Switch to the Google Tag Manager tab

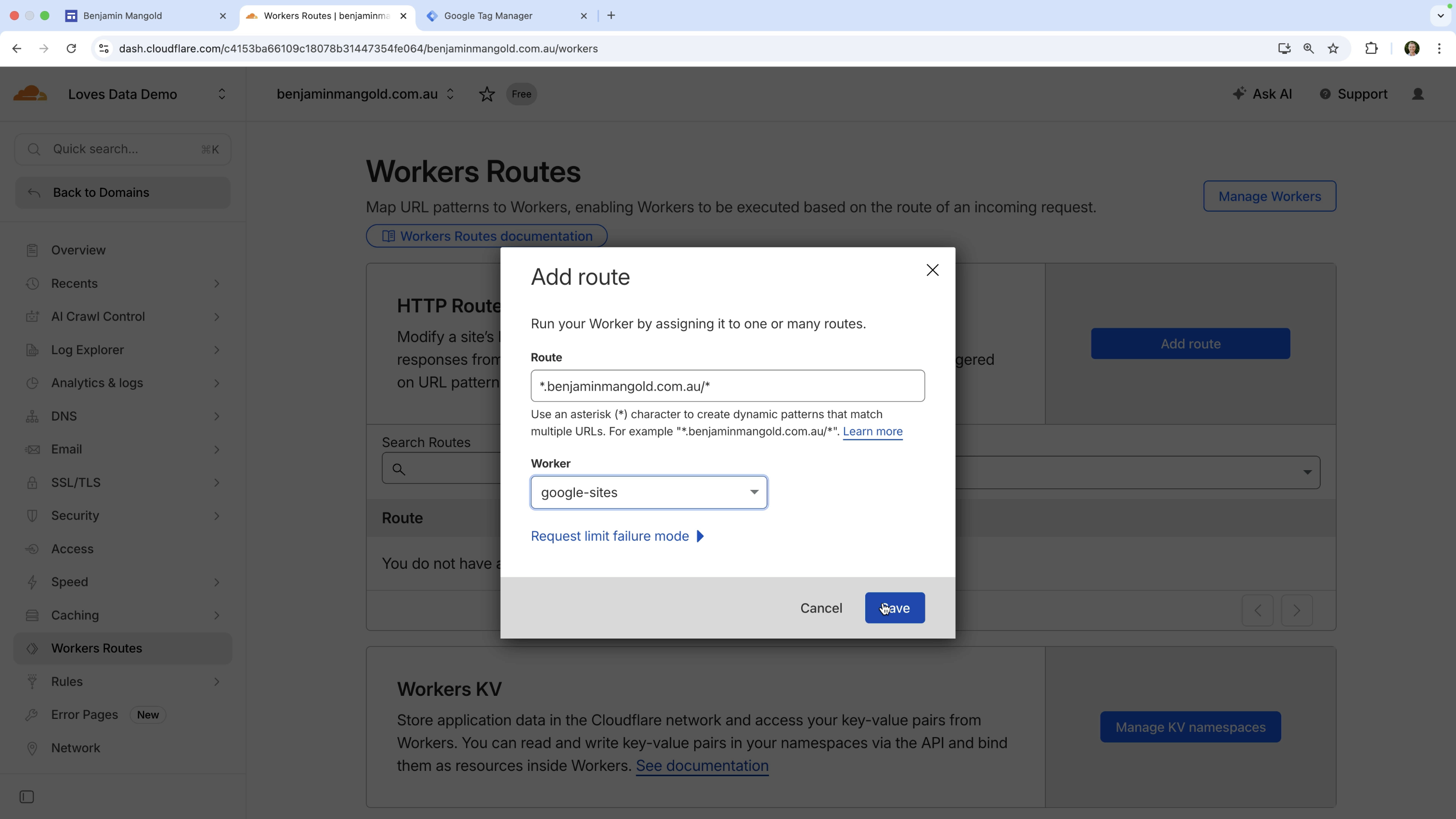(506, 16)
